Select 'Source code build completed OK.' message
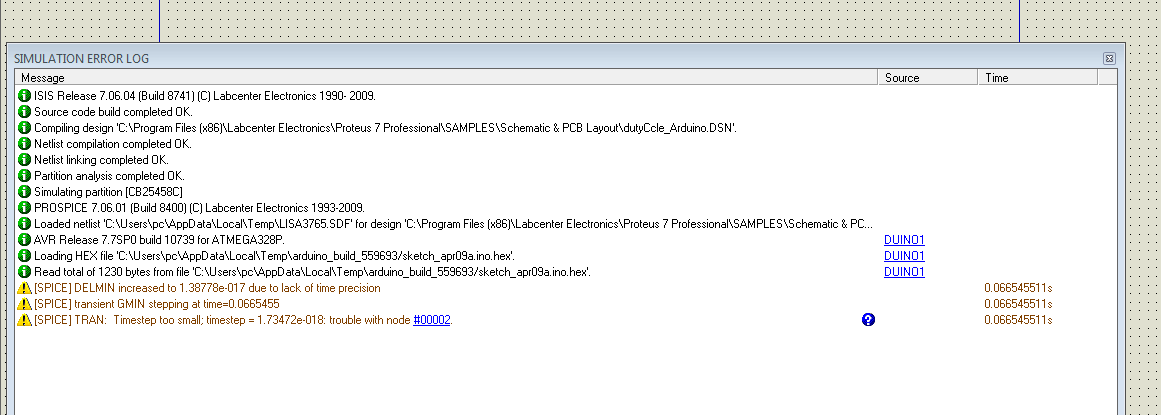Viewport: 1161px width, 415px height. pos(113,112)
